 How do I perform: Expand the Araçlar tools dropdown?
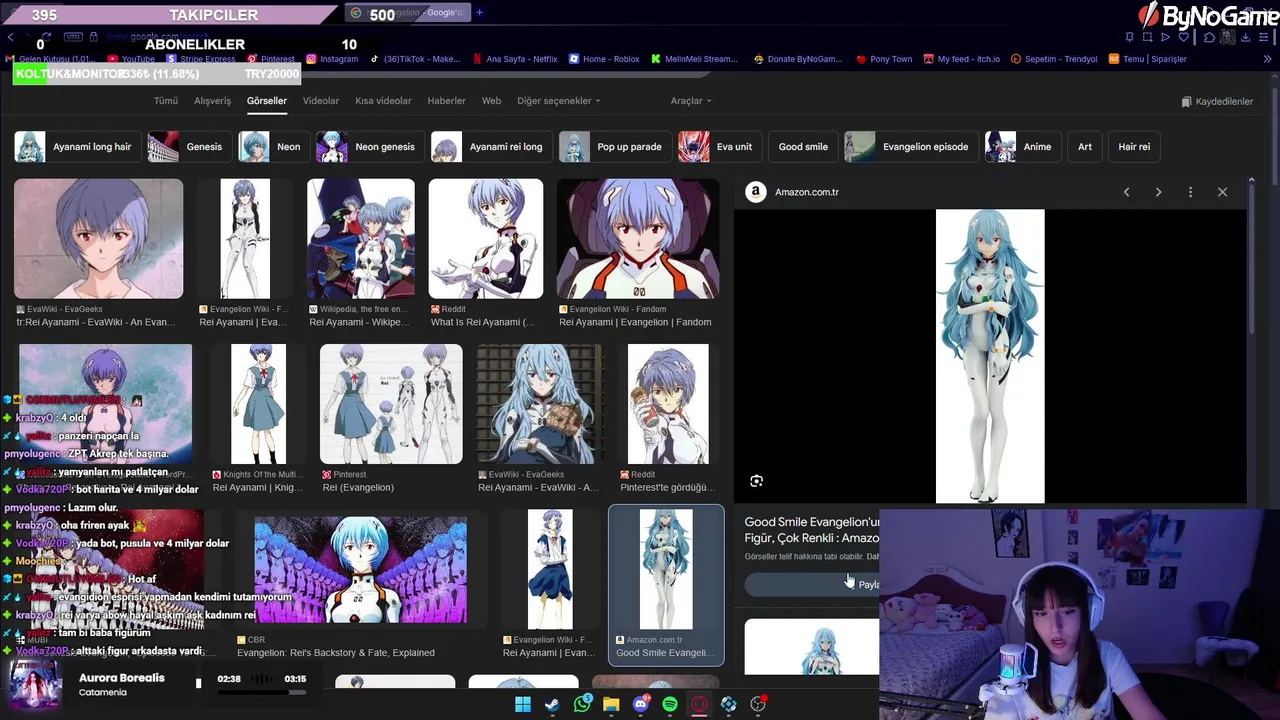tap(691, 101)
